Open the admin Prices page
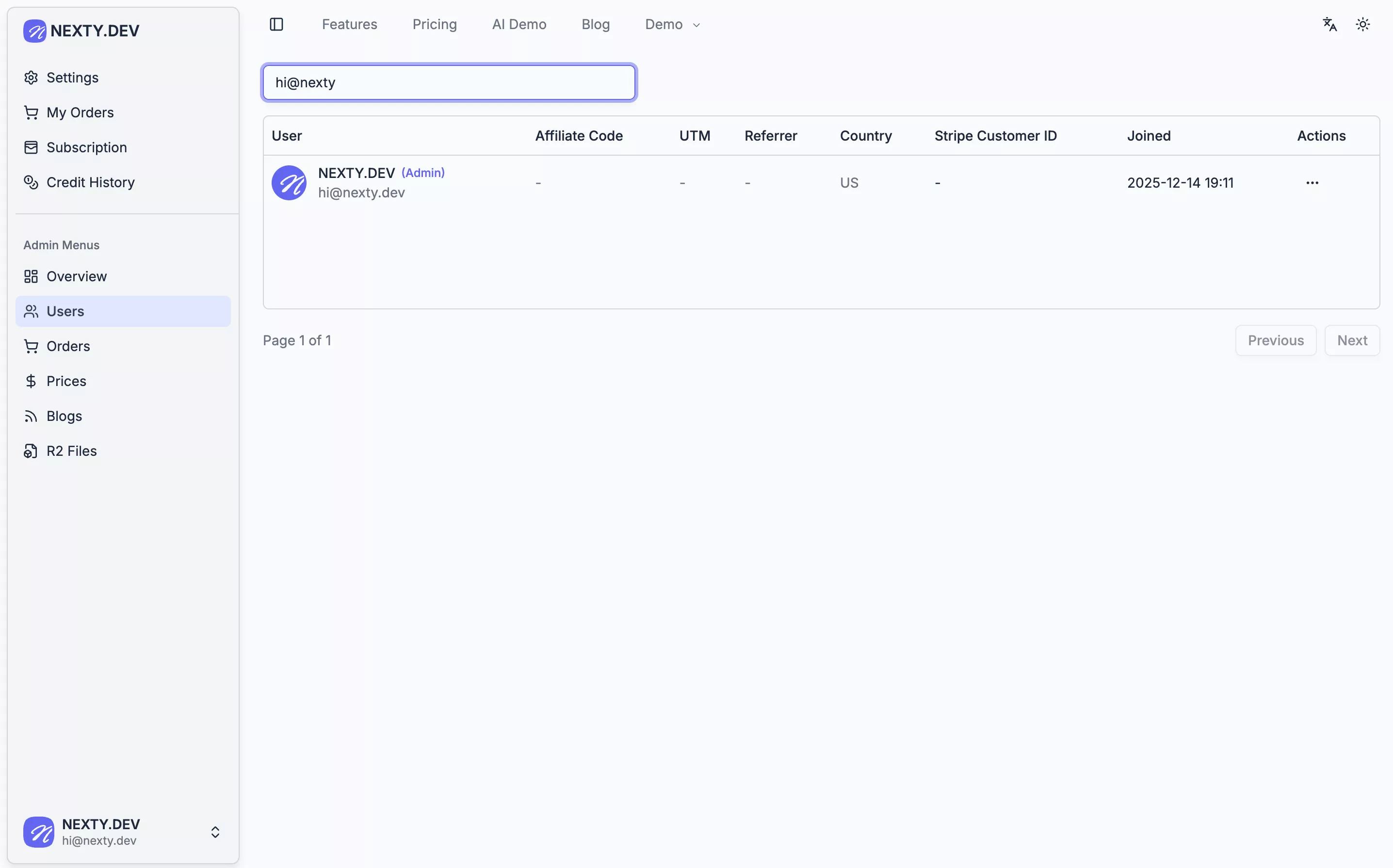1393x868 pixels. pos(66,381)
